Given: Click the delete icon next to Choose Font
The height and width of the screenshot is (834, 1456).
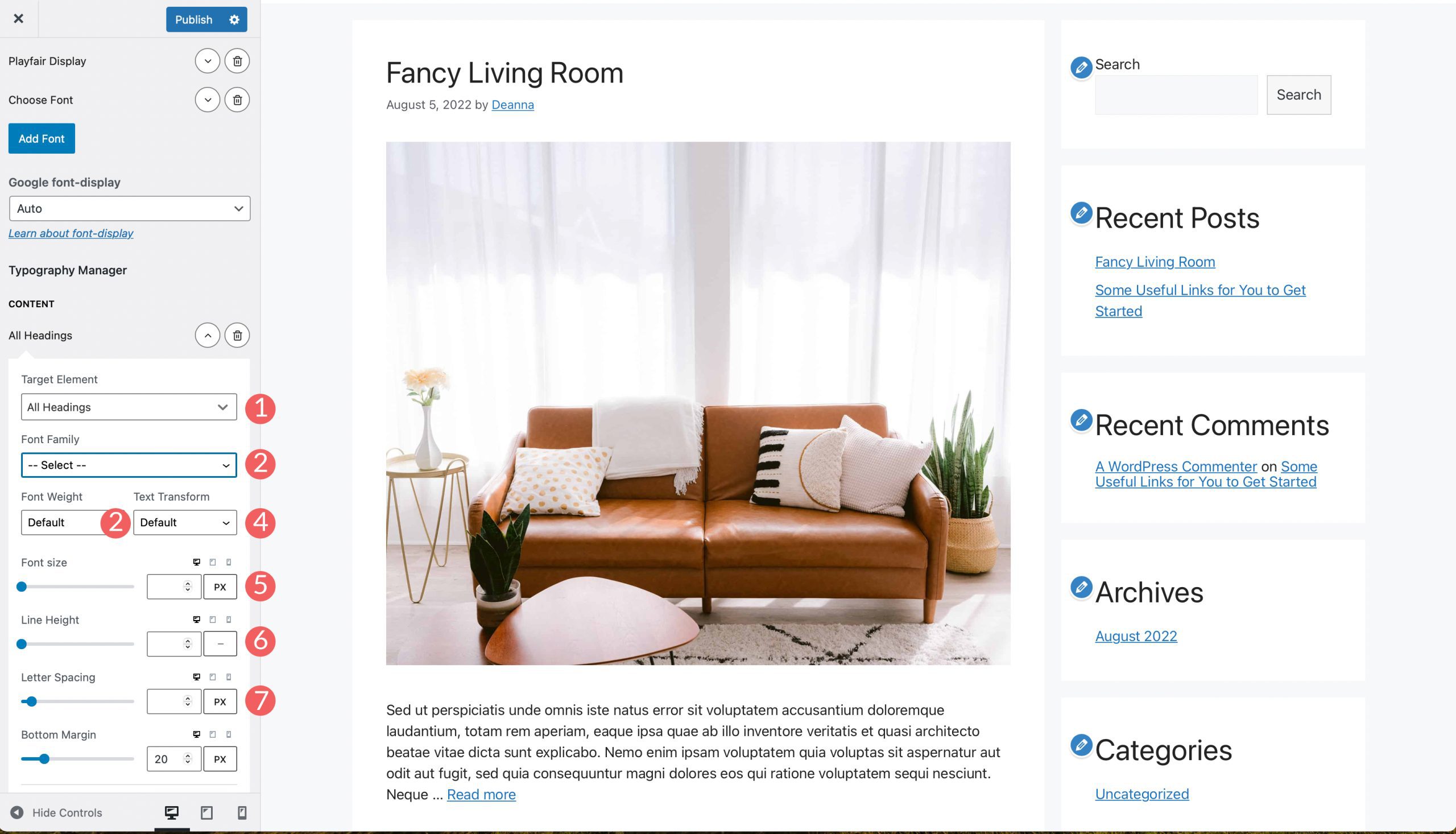Looking at the screenshot, I should (237, 99).
